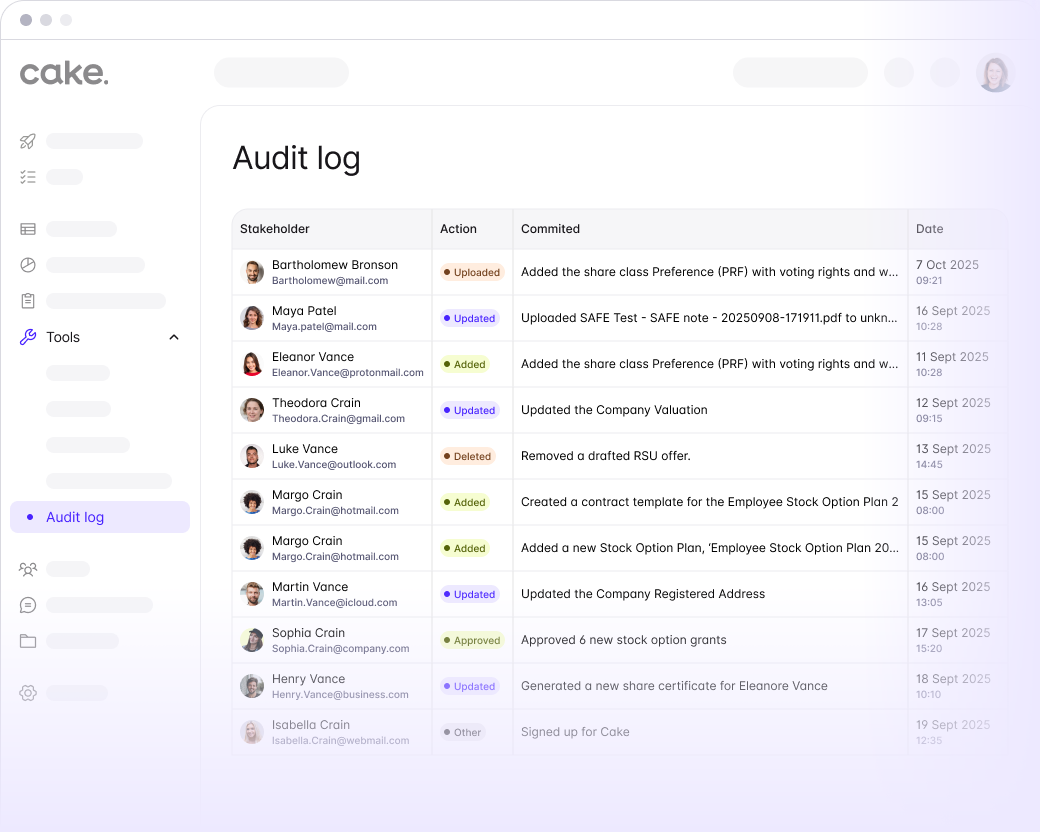Click the Approved badge on Sophia Crain's row
This screenshot has height=832, width=1040.
pos(472,640)
